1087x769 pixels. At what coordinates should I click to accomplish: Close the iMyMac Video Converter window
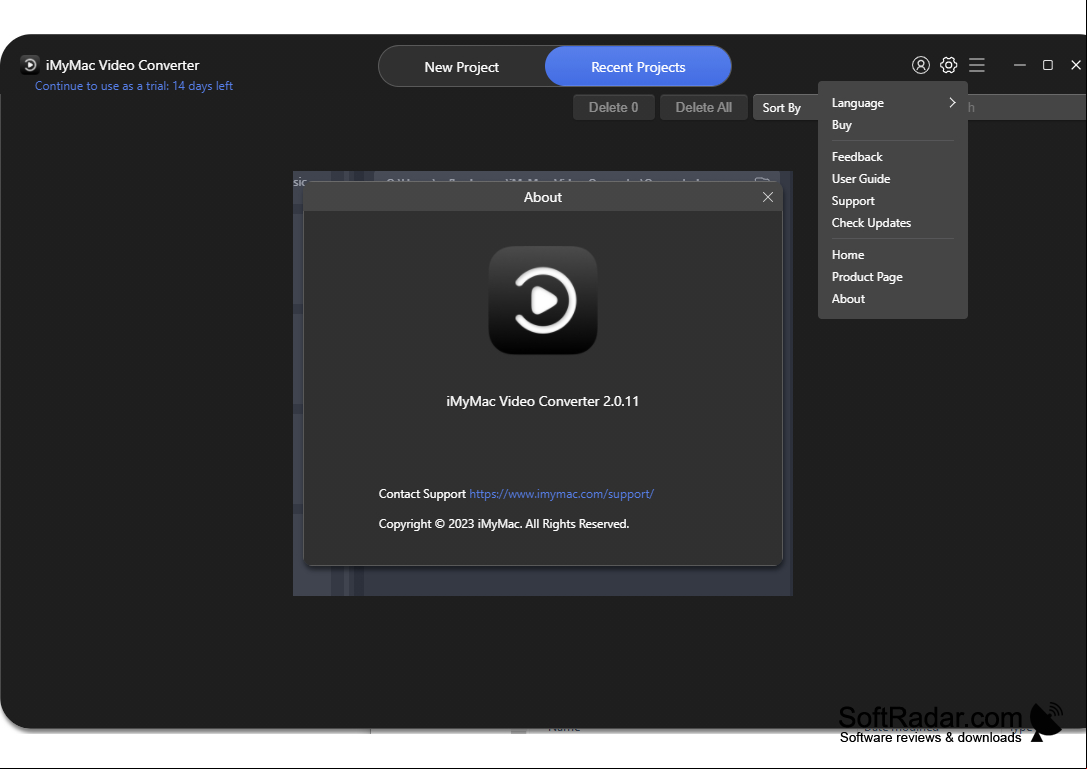(1076, 65)
